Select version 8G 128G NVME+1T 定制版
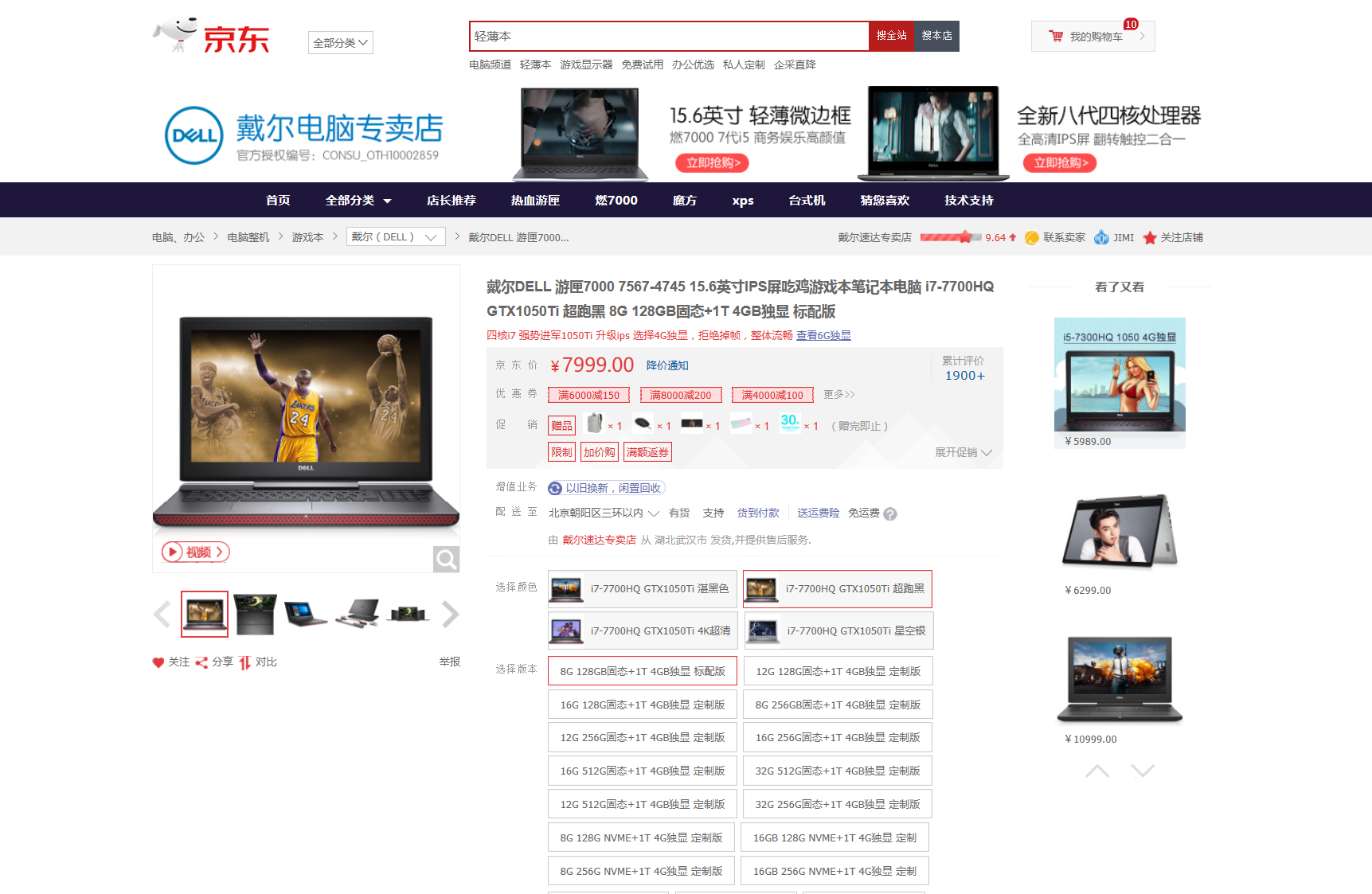 (x=641, y=837)
